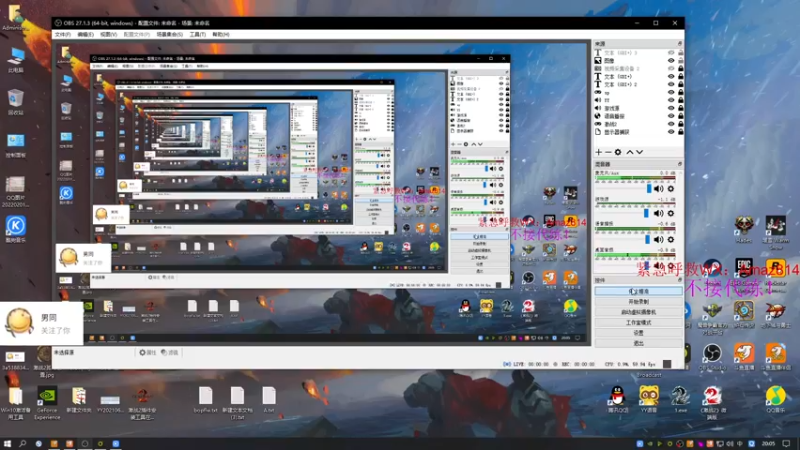Click the 属性 properties button below preview
The width and height of the screenshot is (800, 450).
147,353
